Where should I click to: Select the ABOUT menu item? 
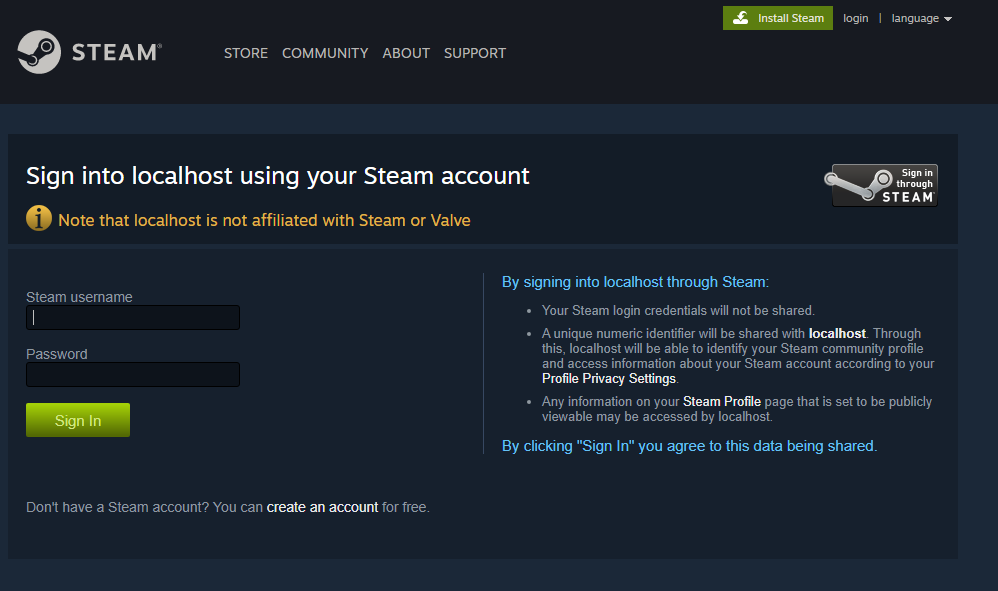pos(406,53)
